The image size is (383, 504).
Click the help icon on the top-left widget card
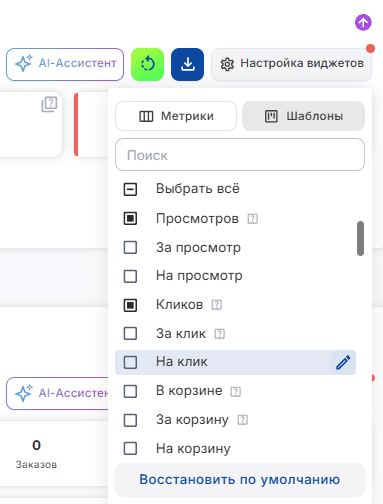coord(49,104)
